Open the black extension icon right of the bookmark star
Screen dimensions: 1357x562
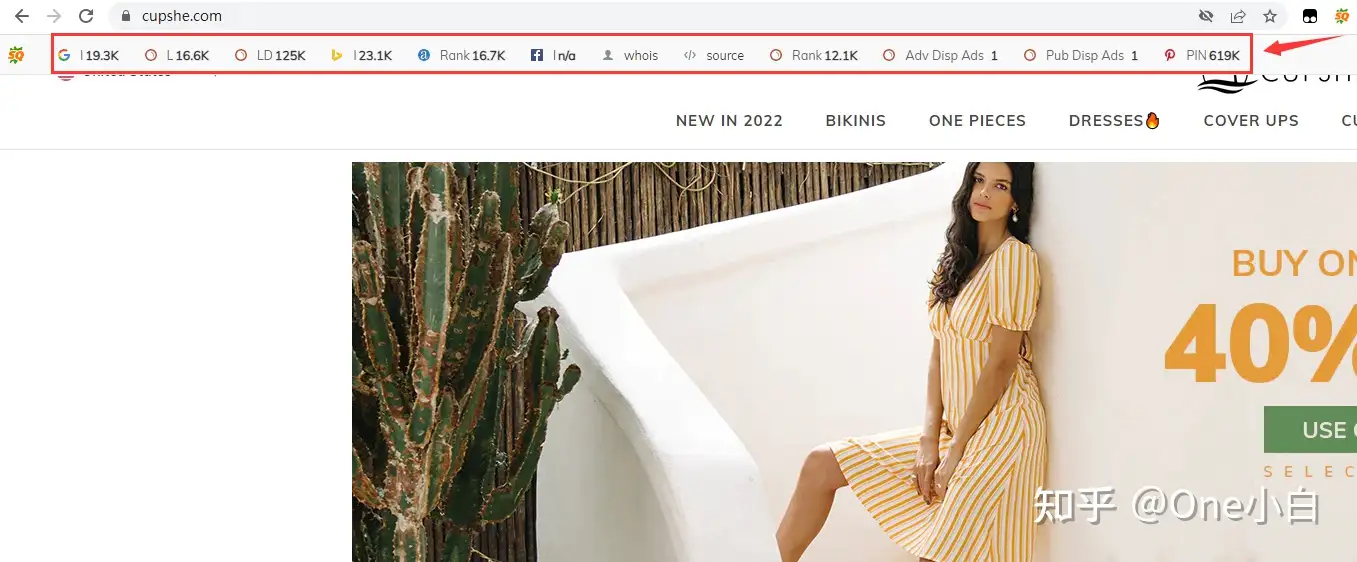[1310, 16]
